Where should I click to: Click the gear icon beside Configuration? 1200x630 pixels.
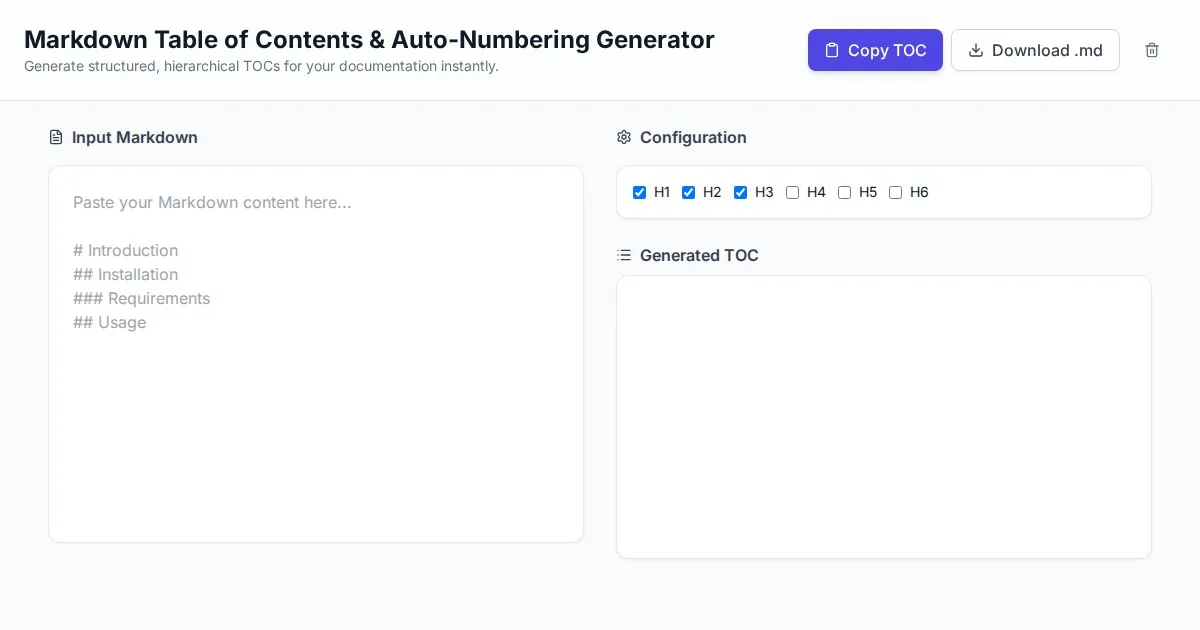(624, 137)
